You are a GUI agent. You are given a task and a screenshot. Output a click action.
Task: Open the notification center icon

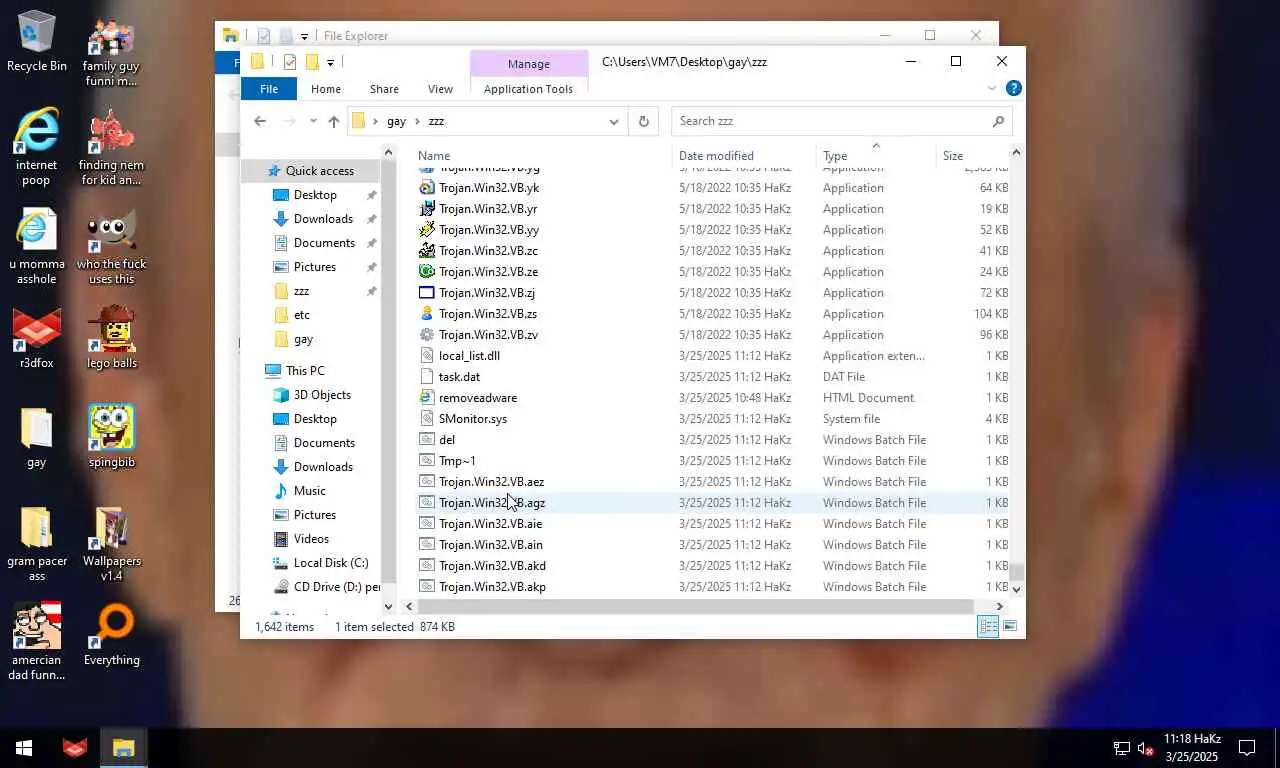click(x=1247, y=748)
